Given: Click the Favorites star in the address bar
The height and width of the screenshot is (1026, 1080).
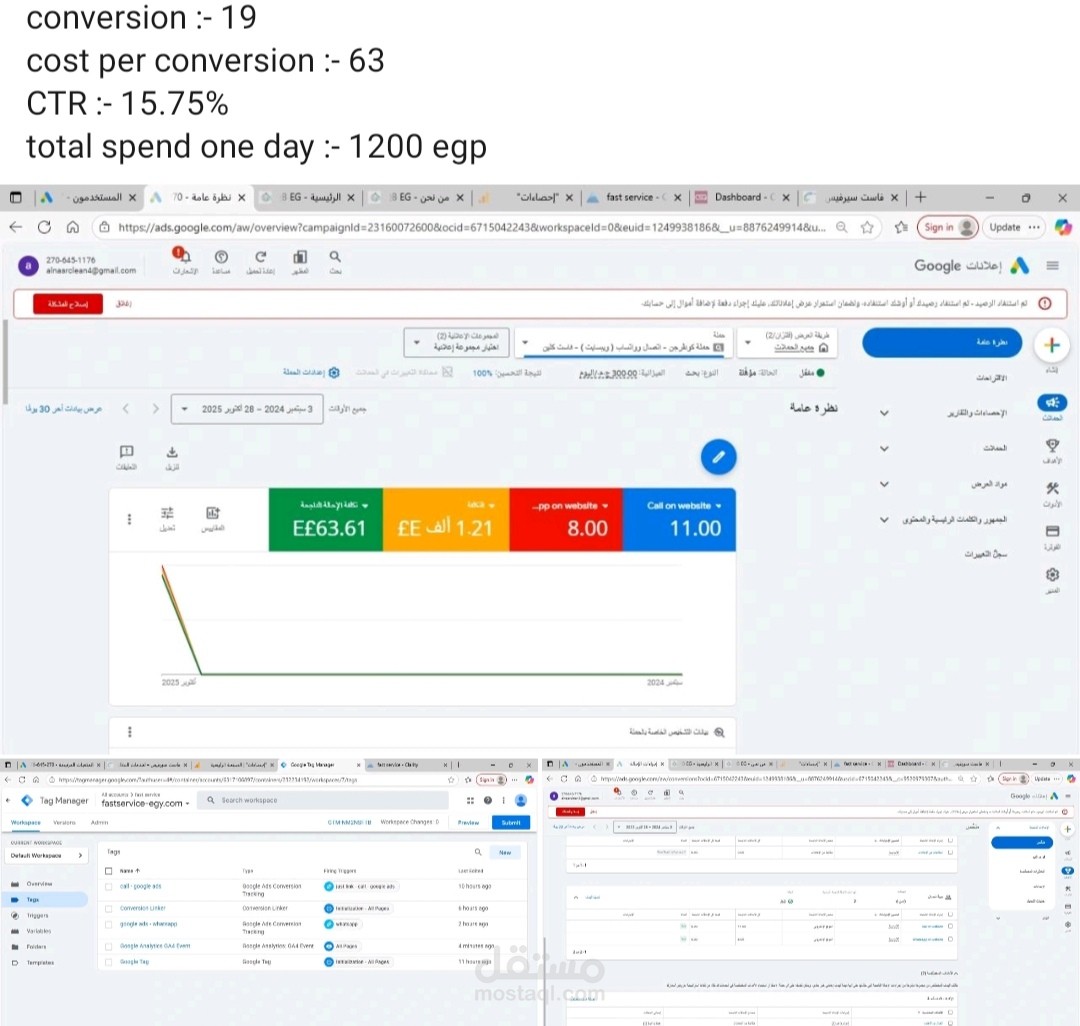Looking at the screenshot, I should click(867, 227).
